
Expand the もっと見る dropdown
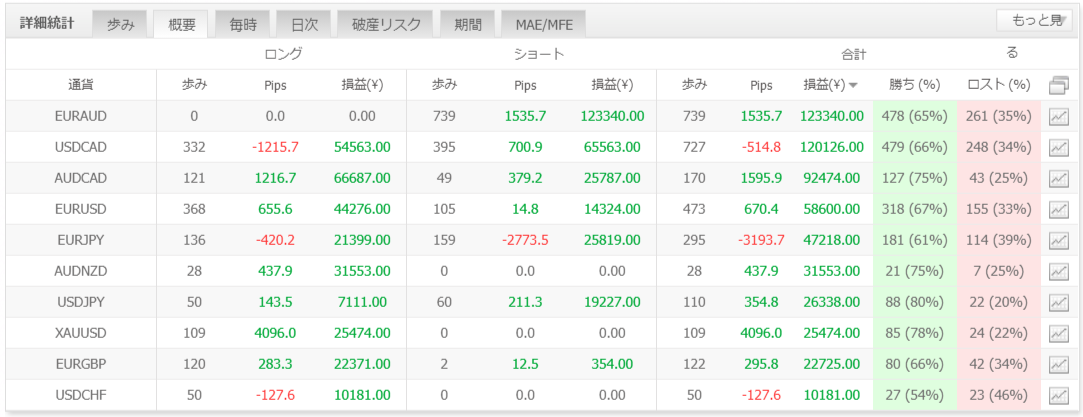point(1037,21)
